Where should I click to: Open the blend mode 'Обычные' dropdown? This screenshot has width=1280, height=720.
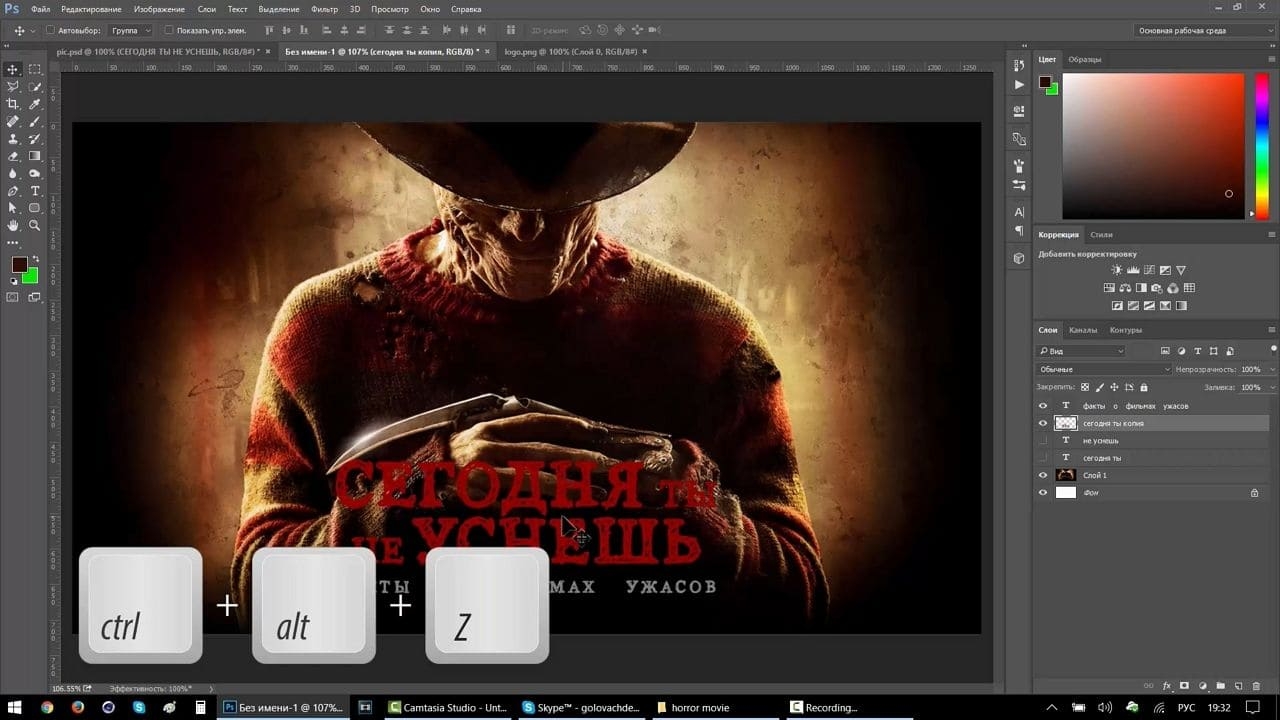click(x=1104, y=370)
